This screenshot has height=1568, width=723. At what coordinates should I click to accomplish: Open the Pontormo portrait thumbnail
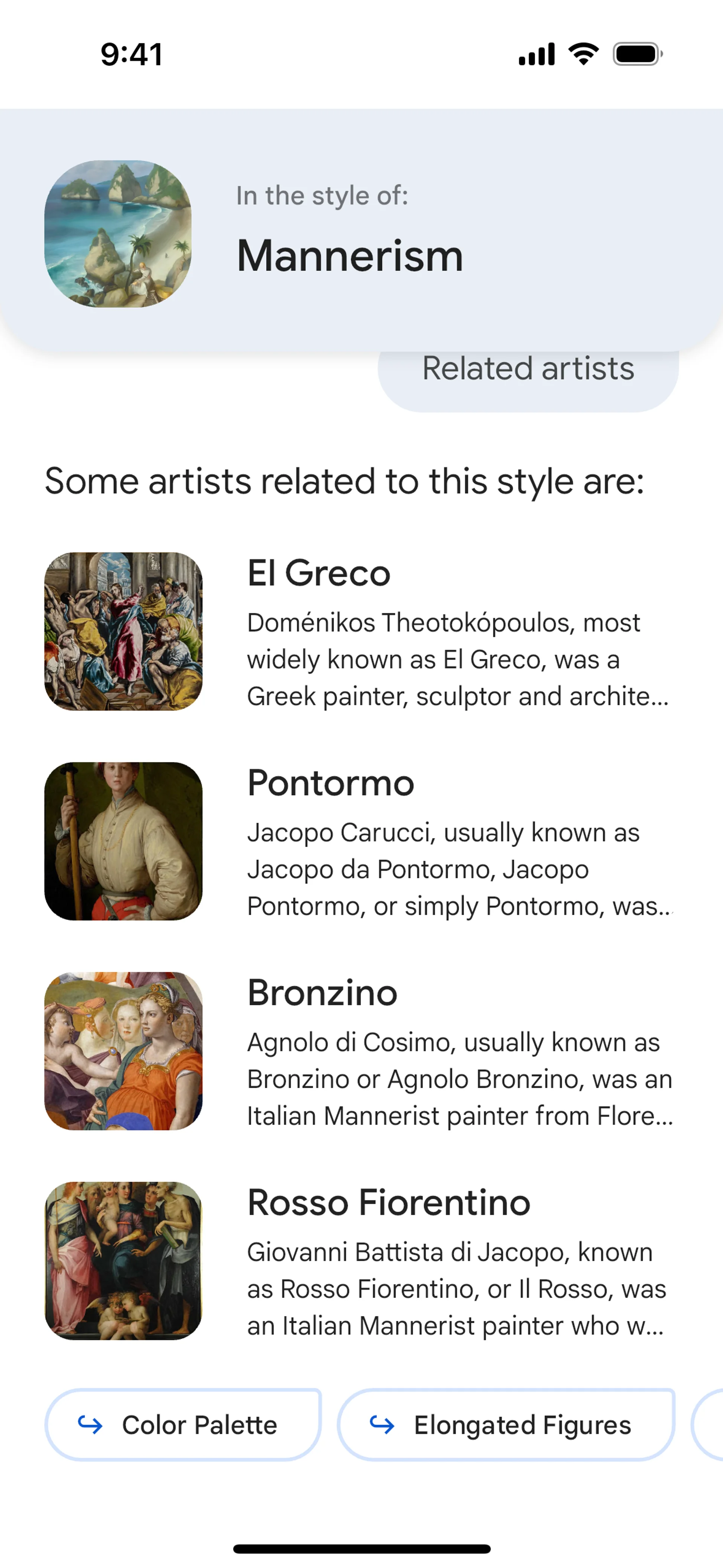click(x=124, y=841)
